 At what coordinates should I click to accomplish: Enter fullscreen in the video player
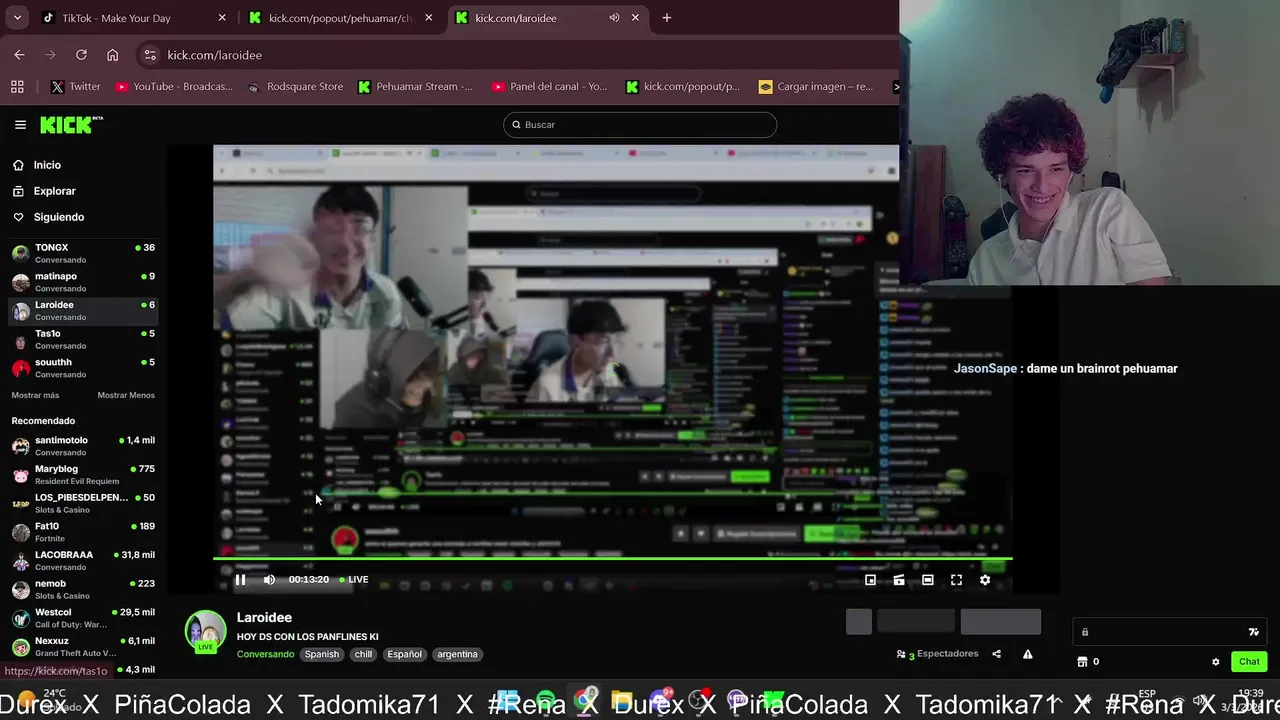coord(956,580)
